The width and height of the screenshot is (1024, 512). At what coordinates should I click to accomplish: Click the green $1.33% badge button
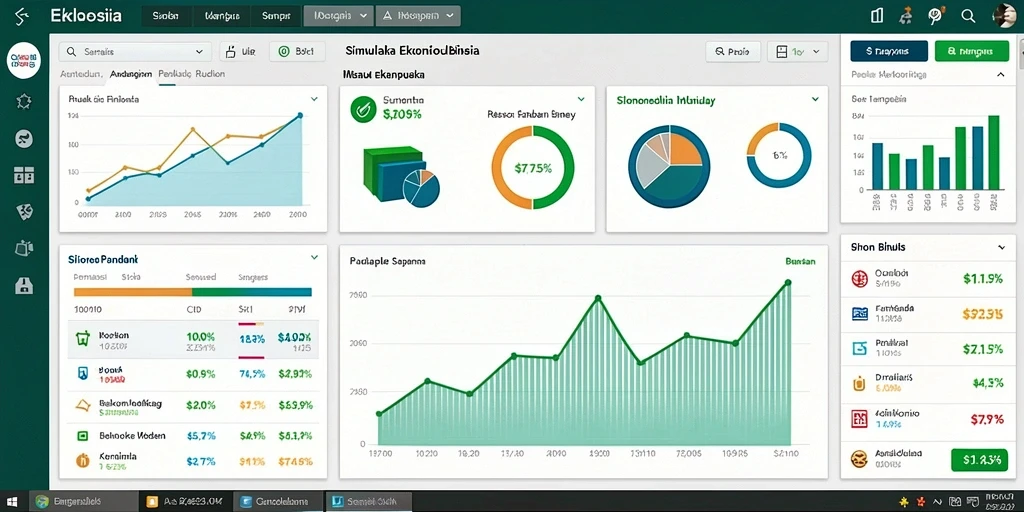(980, 460)
